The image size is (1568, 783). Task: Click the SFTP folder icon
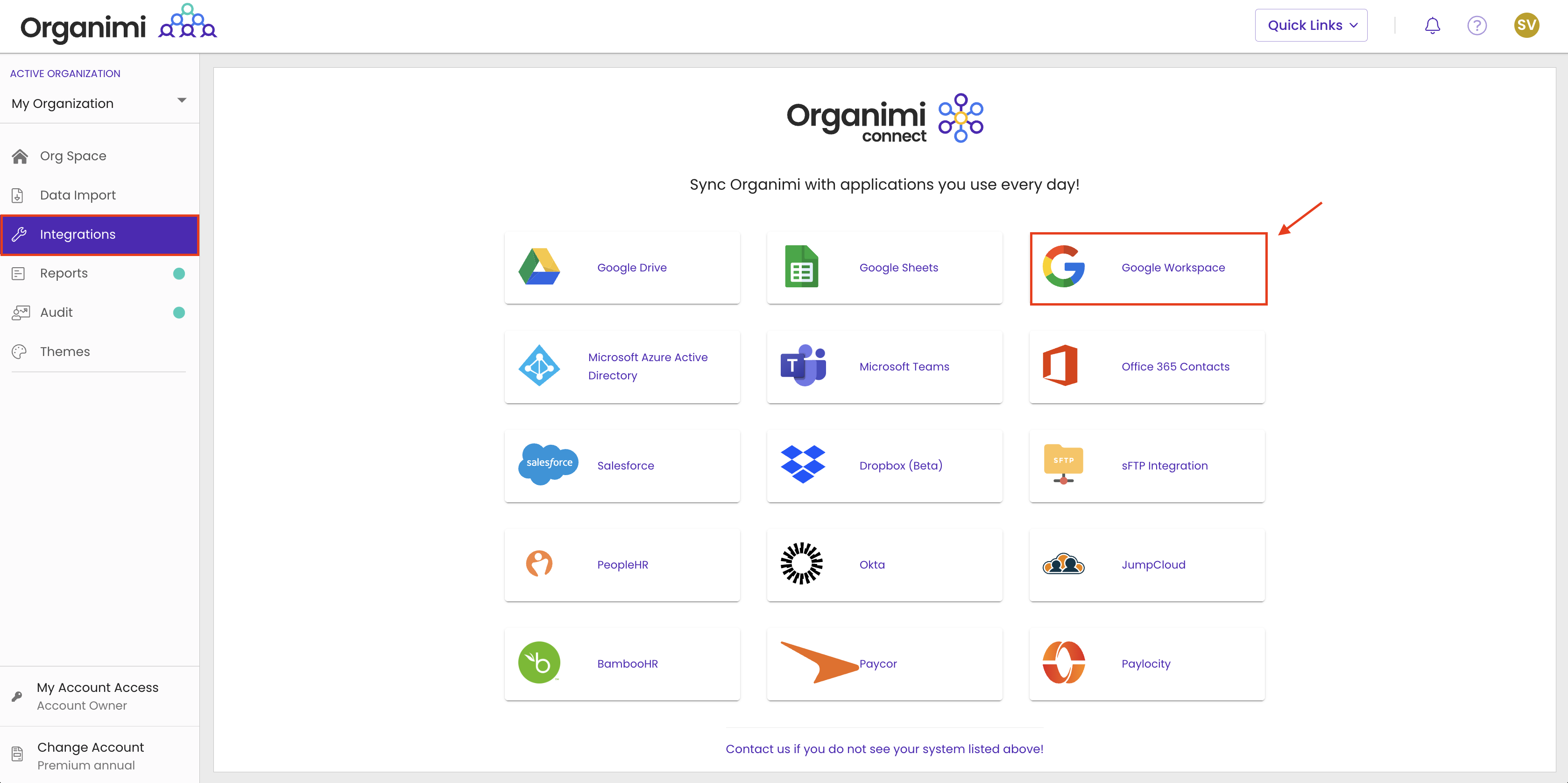point(1063,464)
